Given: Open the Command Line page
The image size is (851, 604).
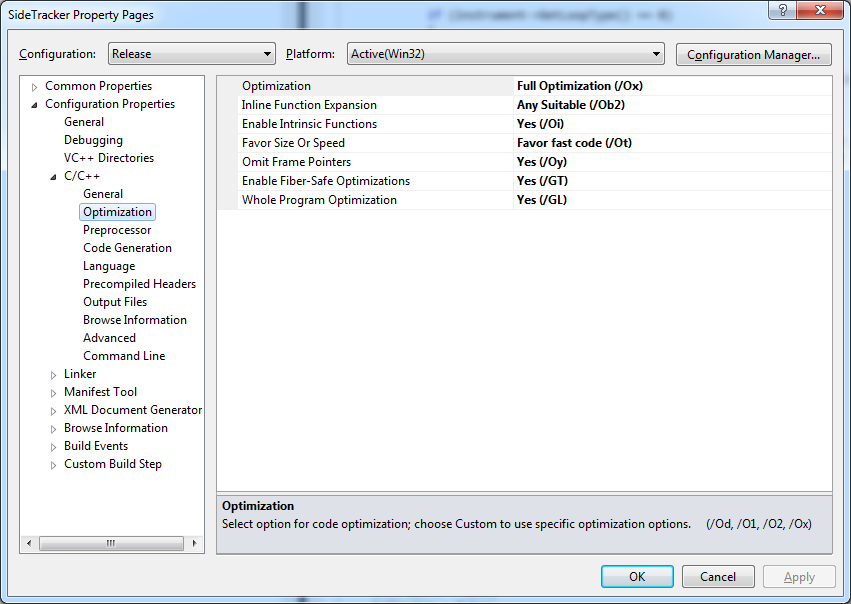Looking at the screenshot, I should click(124, 355).
